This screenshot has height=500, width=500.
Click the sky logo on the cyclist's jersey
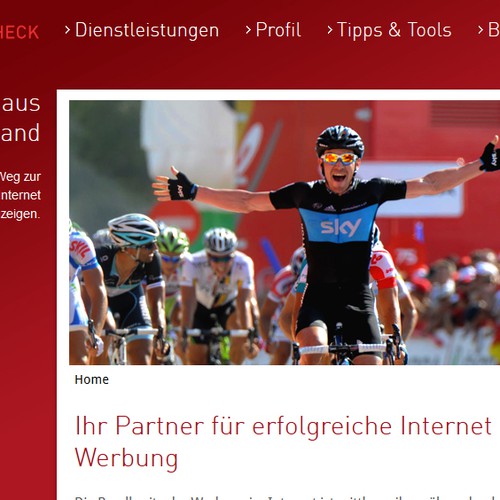(x=341, y=228)
